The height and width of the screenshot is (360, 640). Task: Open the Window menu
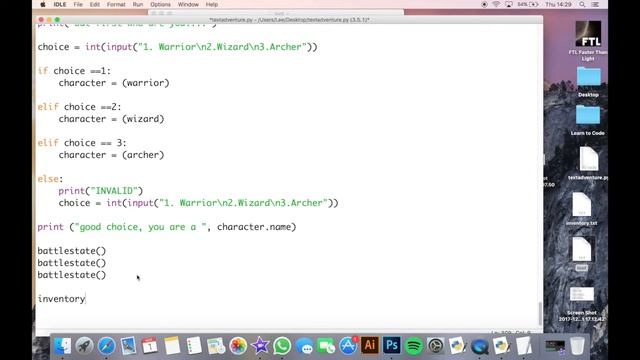188,4
